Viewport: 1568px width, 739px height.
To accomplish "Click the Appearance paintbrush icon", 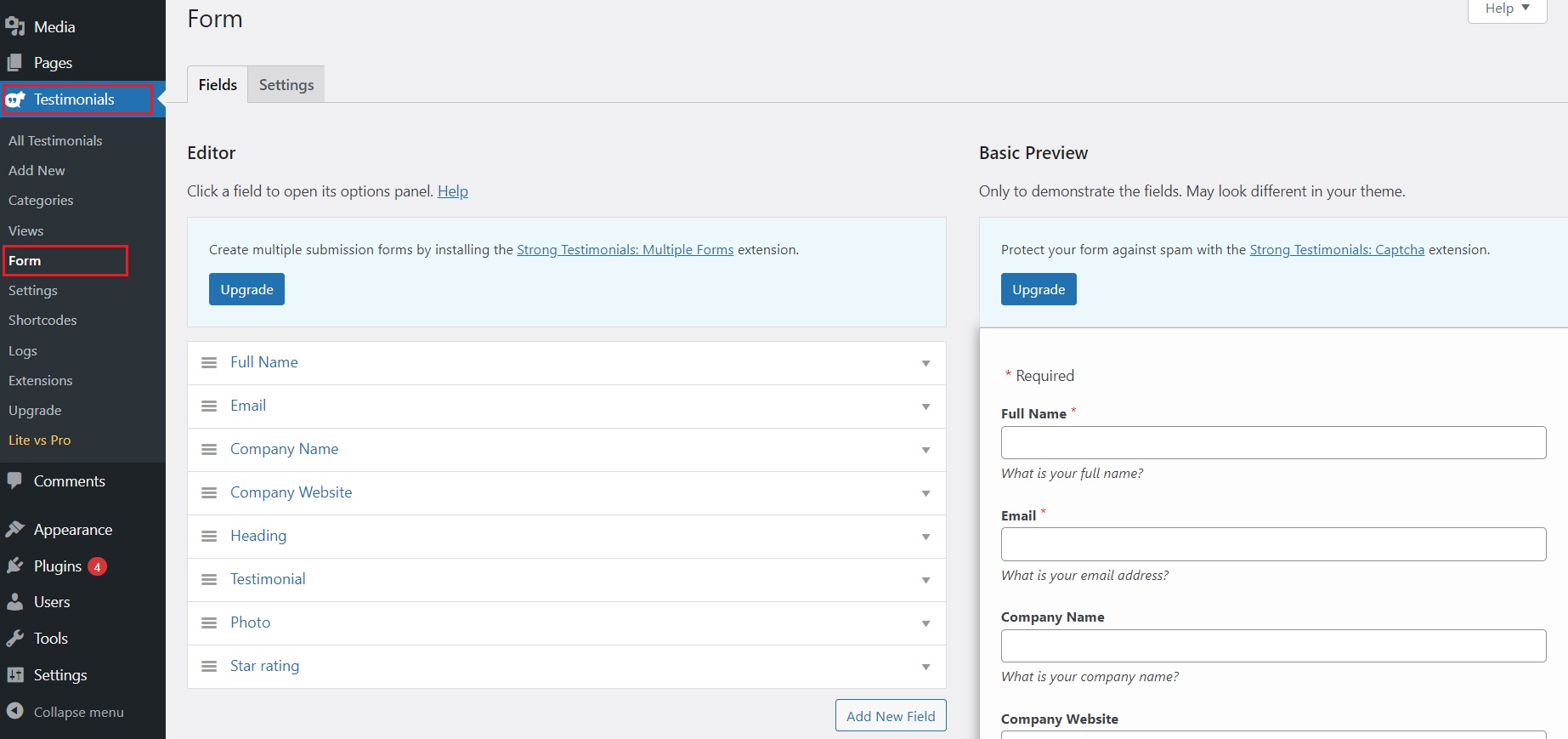I will tap(14, 529).
